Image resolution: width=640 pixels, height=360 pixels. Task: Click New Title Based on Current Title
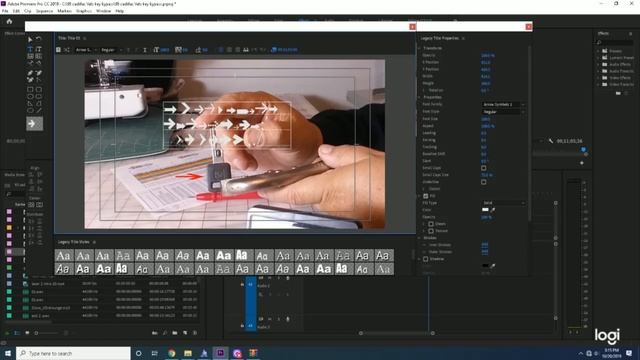(x=58, y=50)
